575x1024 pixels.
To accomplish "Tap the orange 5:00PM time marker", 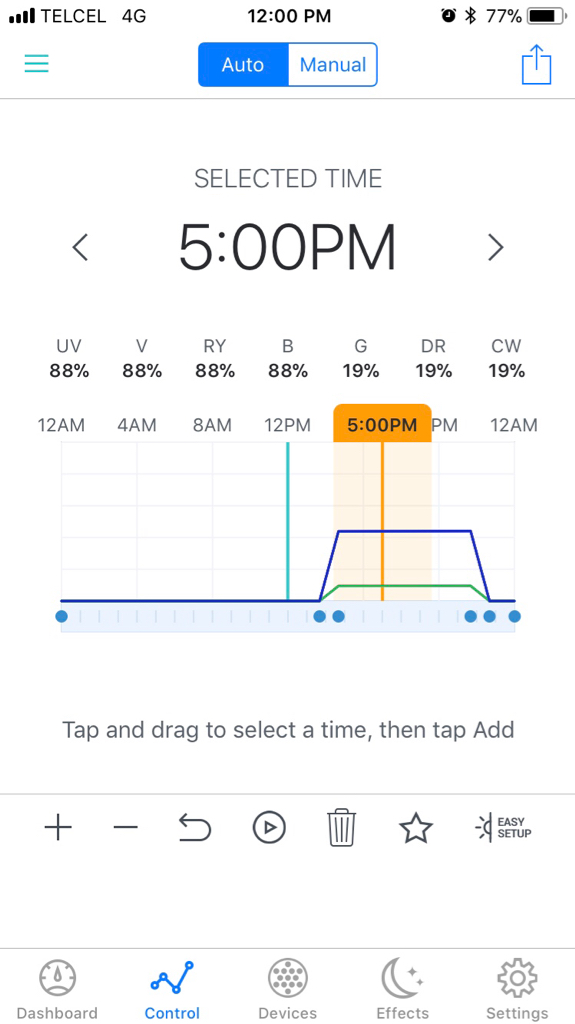I will (382, 425).
